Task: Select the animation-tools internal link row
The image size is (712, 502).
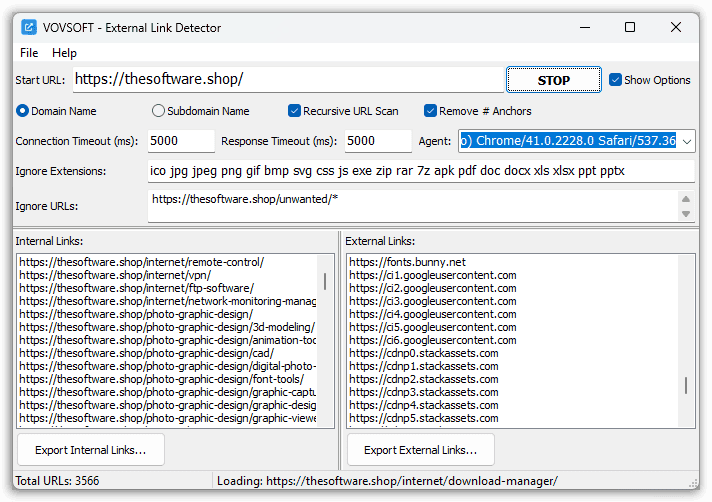Action: [x=168, y=340]
